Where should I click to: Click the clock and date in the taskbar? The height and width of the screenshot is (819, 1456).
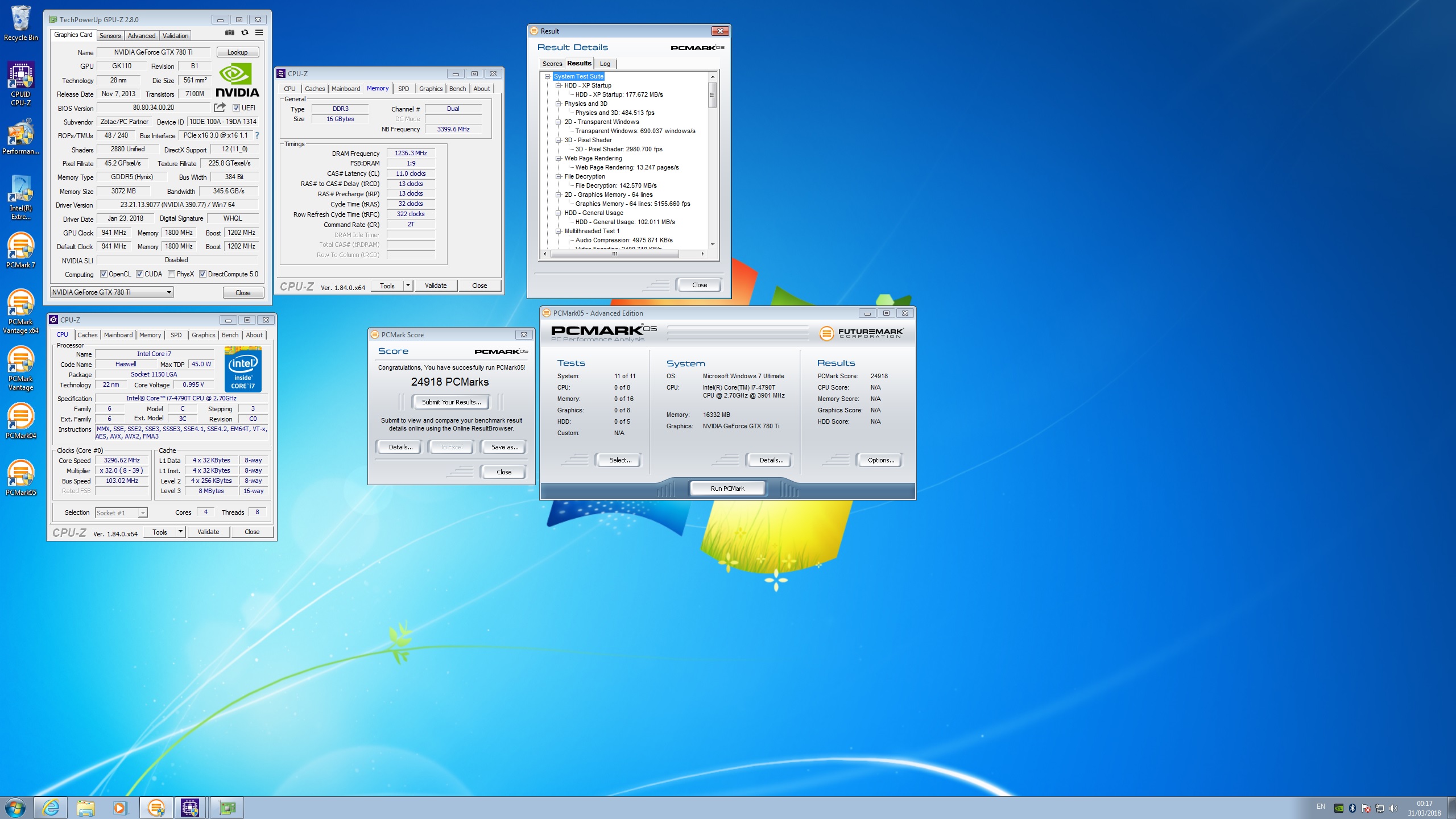click(1425, 808)
